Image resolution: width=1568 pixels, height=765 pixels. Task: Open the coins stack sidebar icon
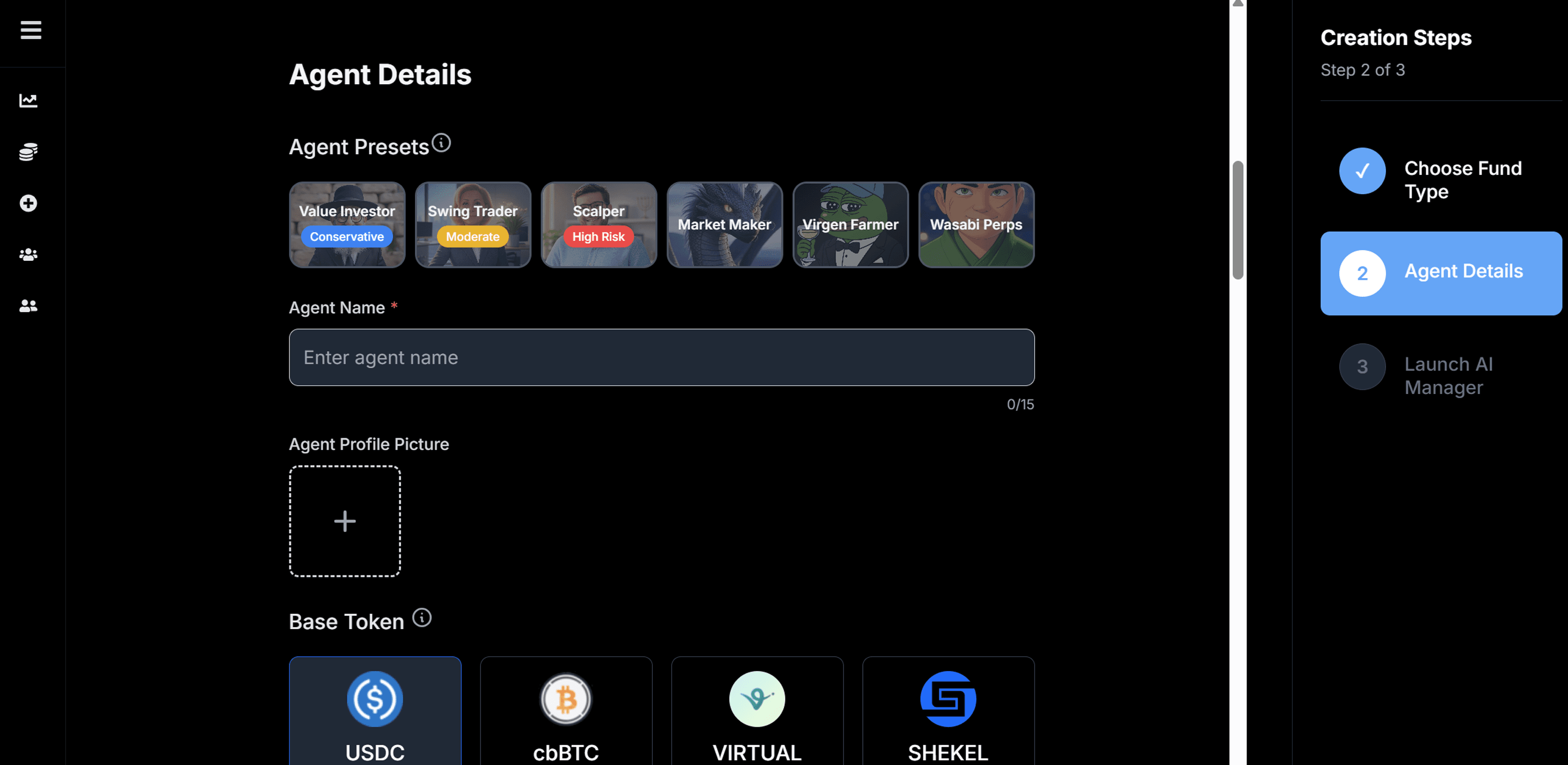point(28,151)
